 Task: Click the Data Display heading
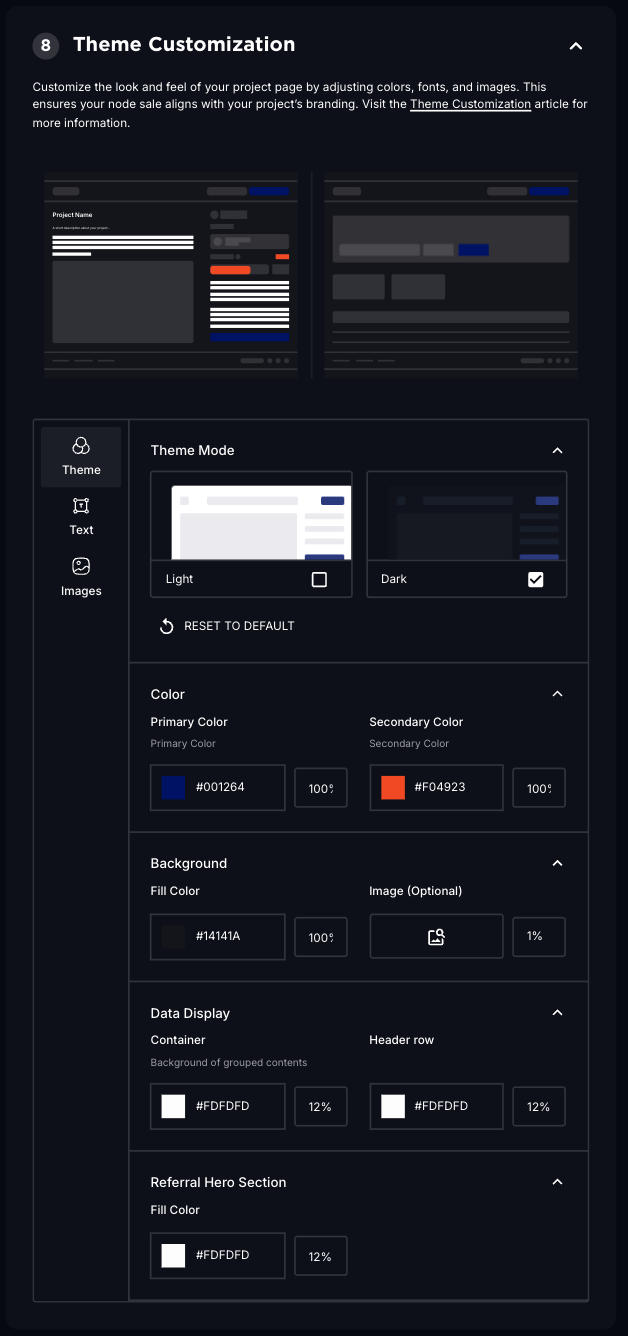pyautogui.click(x=190, y=1013)
